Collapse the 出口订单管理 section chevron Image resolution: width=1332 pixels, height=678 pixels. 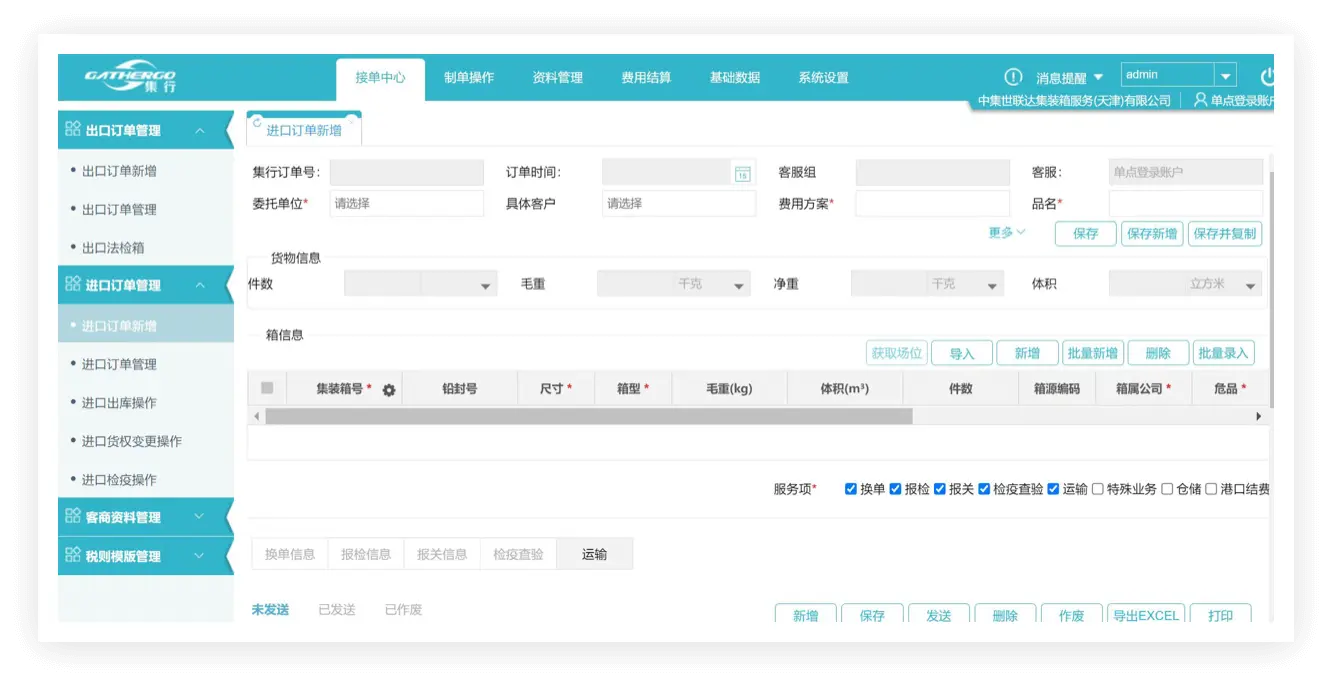click(x=200, y=130)
